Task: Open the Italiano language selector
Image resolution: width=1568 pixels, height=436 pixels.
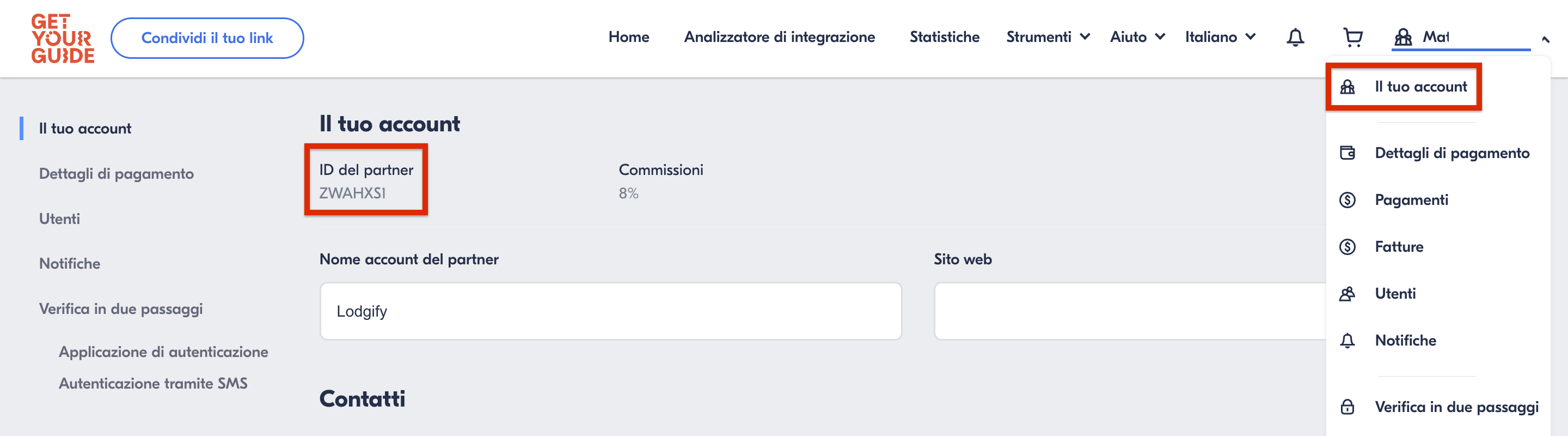Action: click(x=1219, y=37)
